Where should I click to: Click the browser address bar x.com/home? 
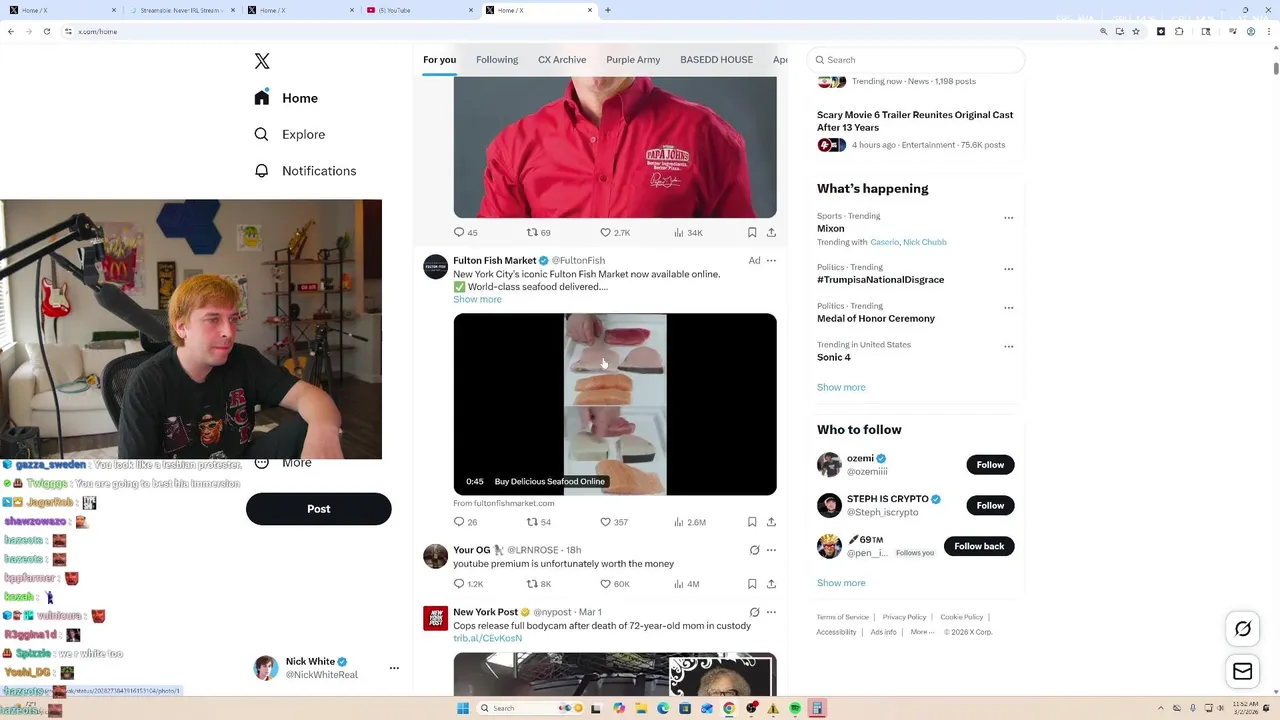(580, 31)
